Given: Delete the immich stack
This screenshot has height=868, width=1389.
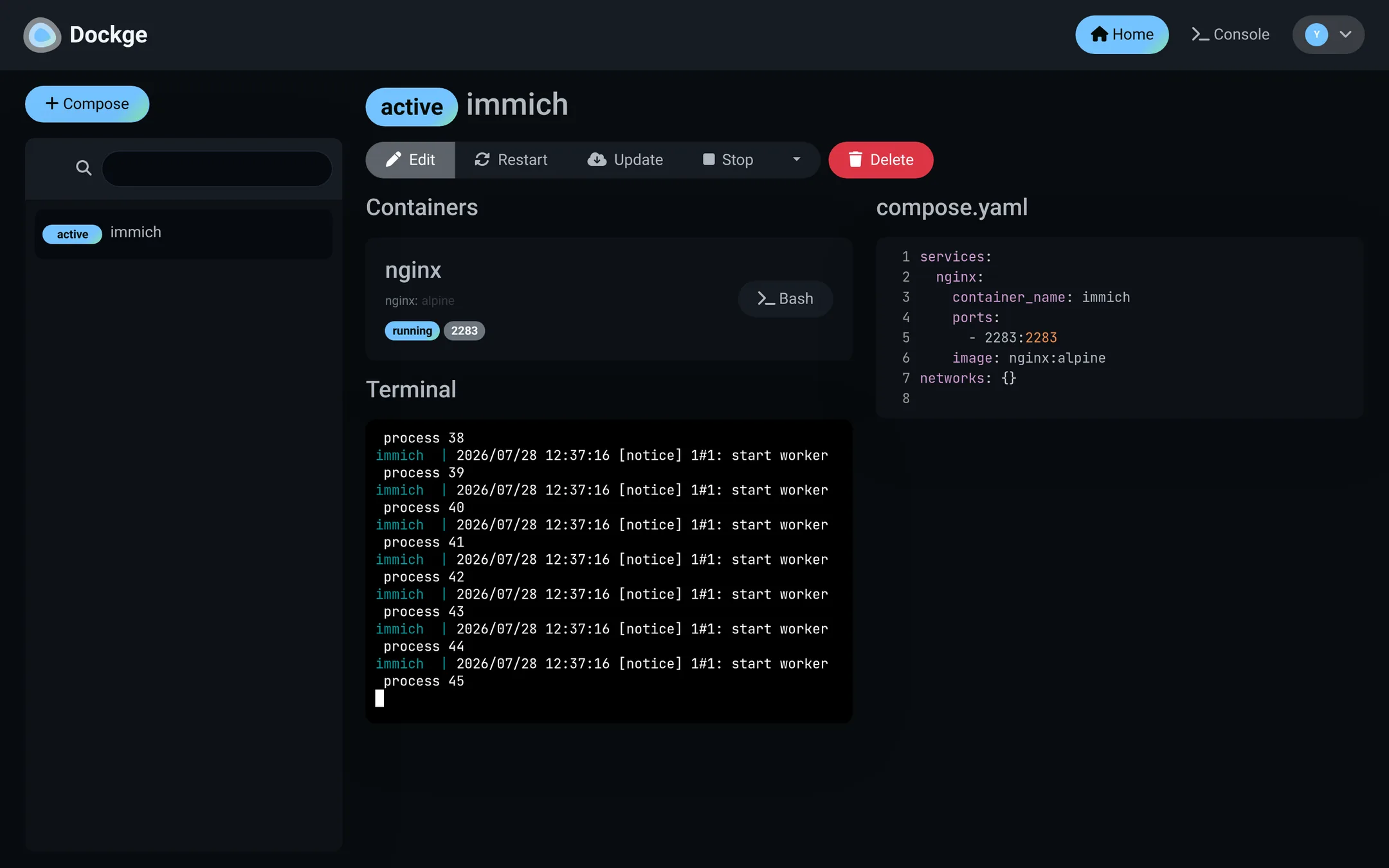Looking at the screenshot, I should (881, 160).
